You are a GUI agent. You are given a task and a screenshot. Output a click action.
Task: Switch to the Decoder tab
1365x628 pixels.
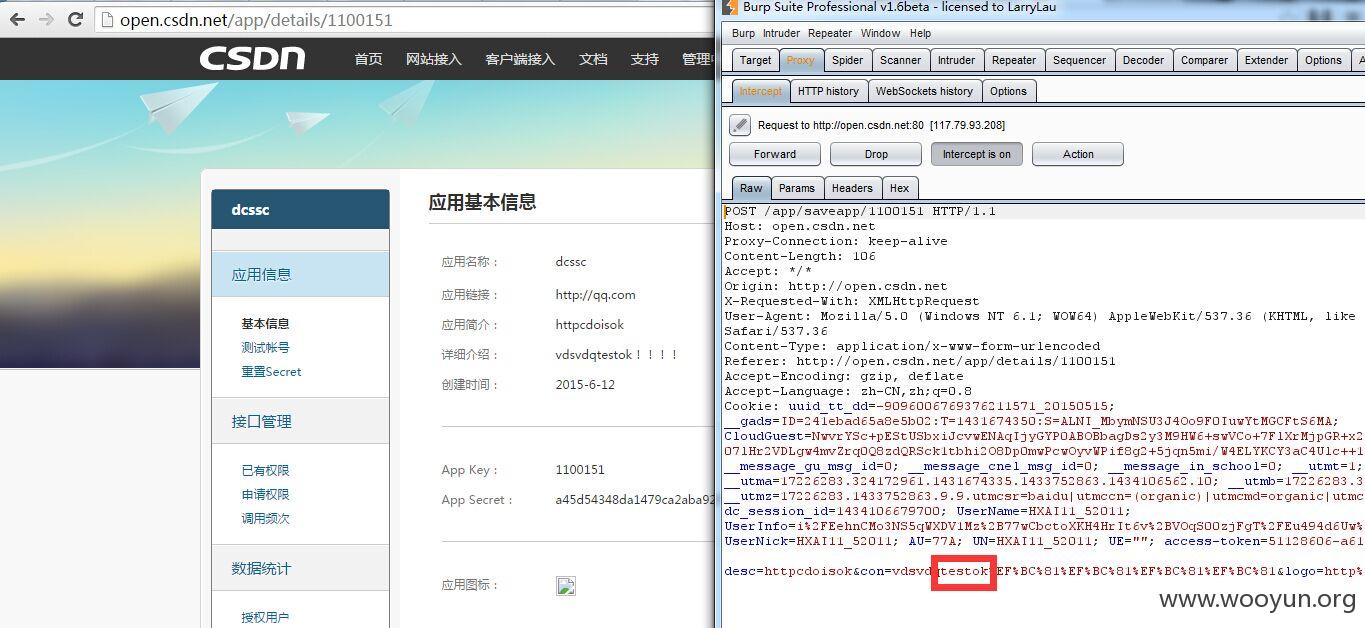coord(1143,60)
